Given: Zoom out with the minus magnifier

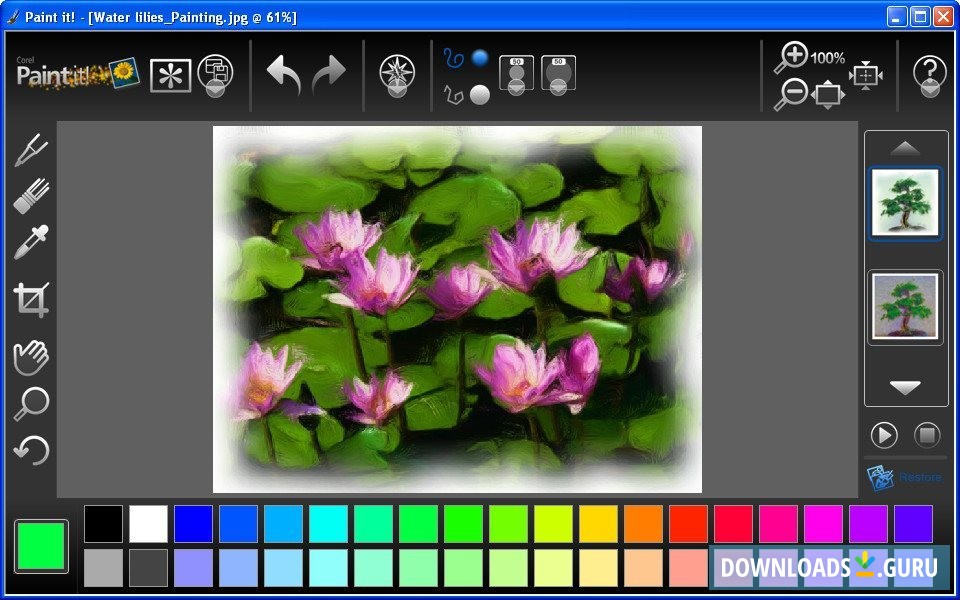Looking at the screenshot, I should 790,96.
